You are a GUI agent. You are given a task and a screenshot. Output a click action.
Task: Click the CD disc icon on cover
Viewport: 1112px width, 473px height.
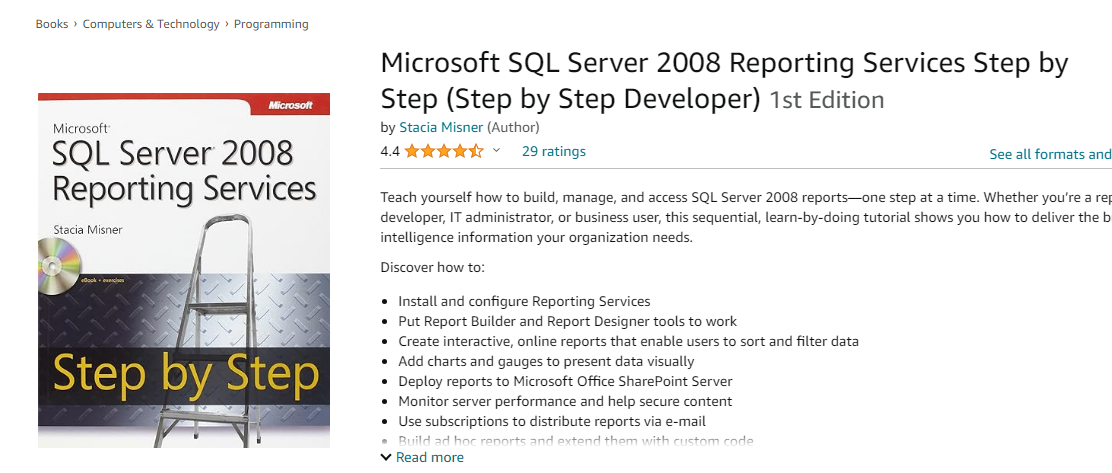coord(57,266)
